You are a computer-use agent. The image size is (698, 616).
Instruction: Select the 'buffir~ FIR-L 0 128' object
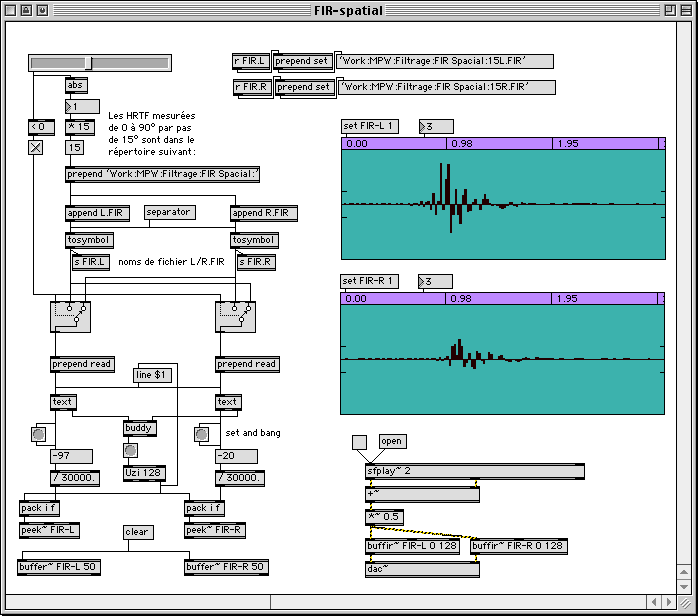(x=413, y=546)
